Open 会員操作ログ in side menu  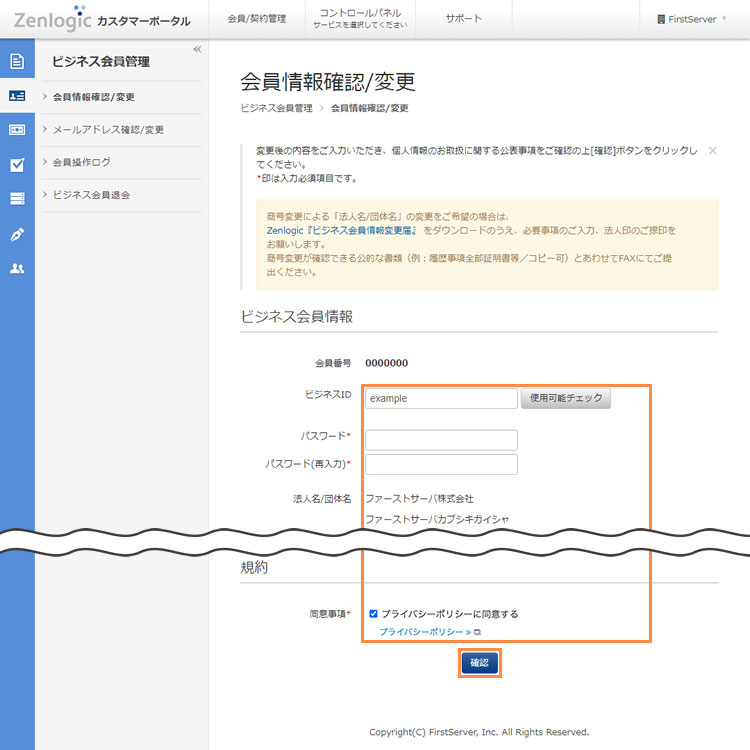pos(81,162)
